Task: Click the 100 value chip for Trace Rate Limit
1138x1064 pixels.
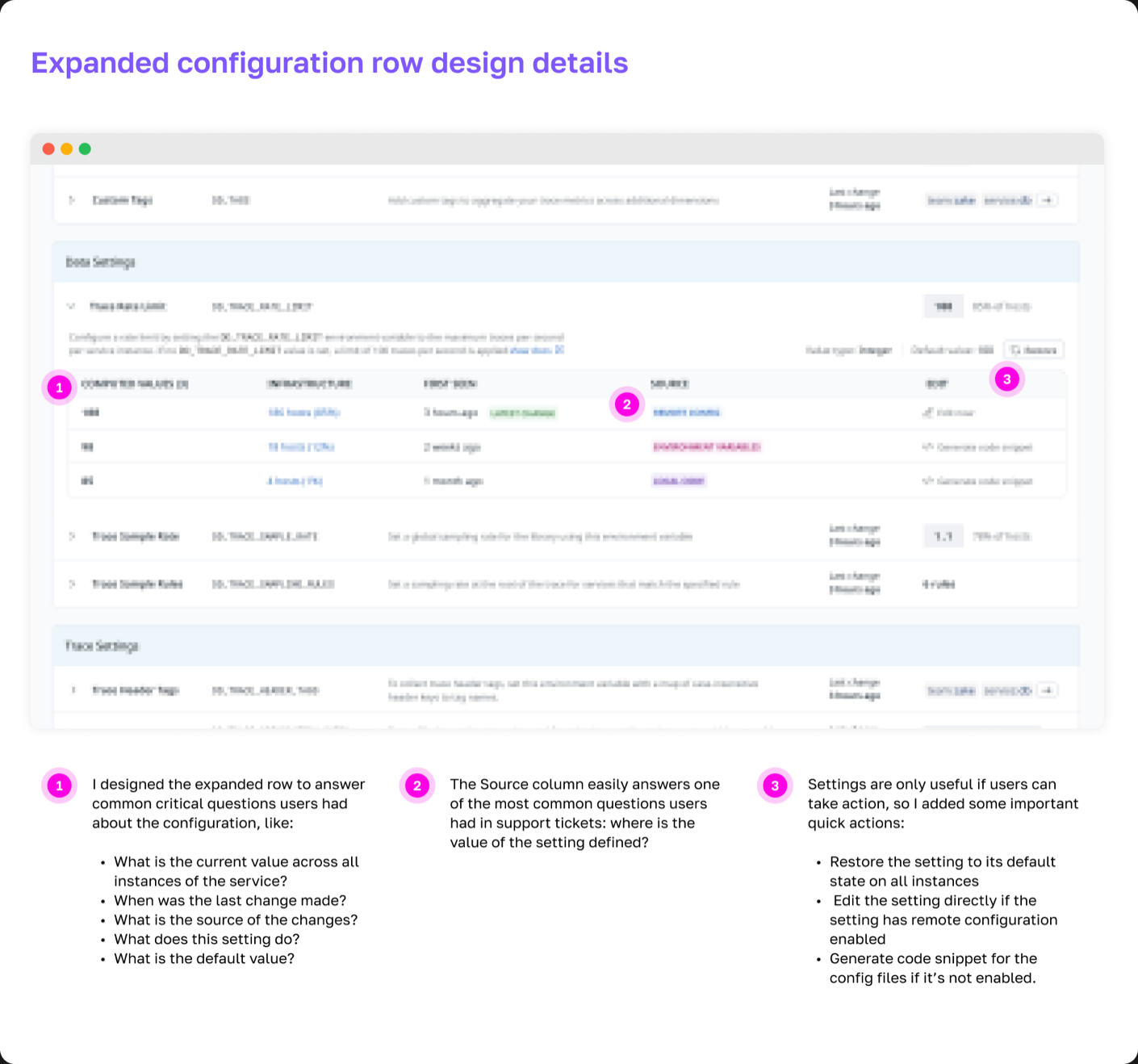Action: click(x=943, y=307)
